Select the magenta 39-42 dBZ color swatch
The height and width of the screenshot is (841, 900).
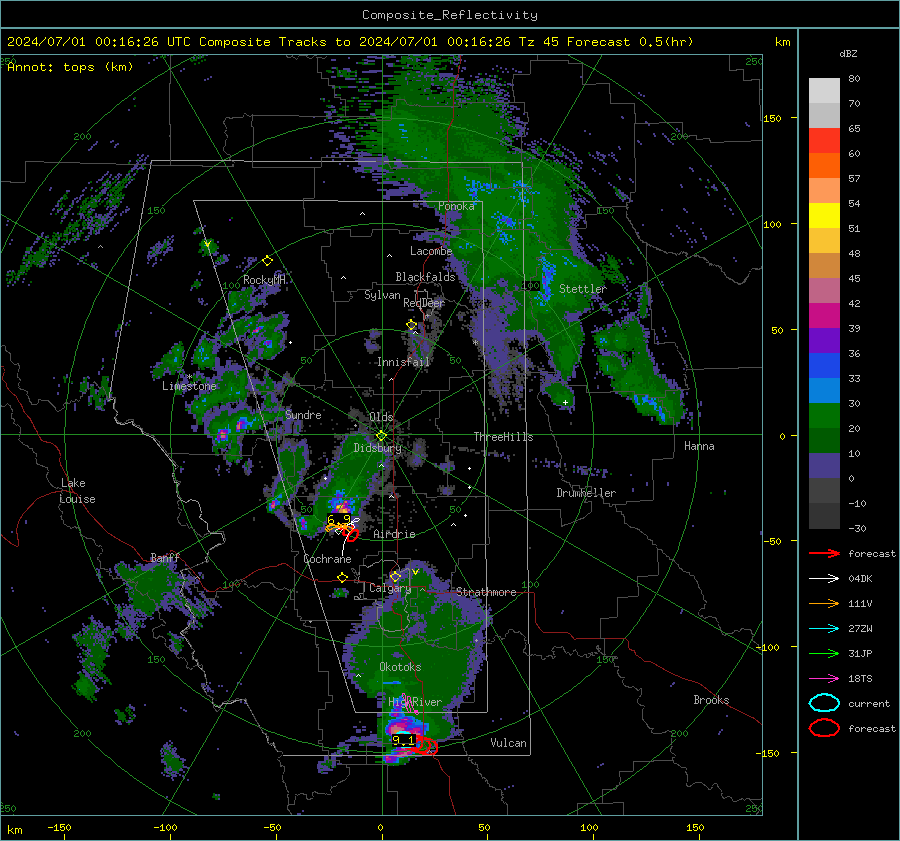[x=824, y=316]
